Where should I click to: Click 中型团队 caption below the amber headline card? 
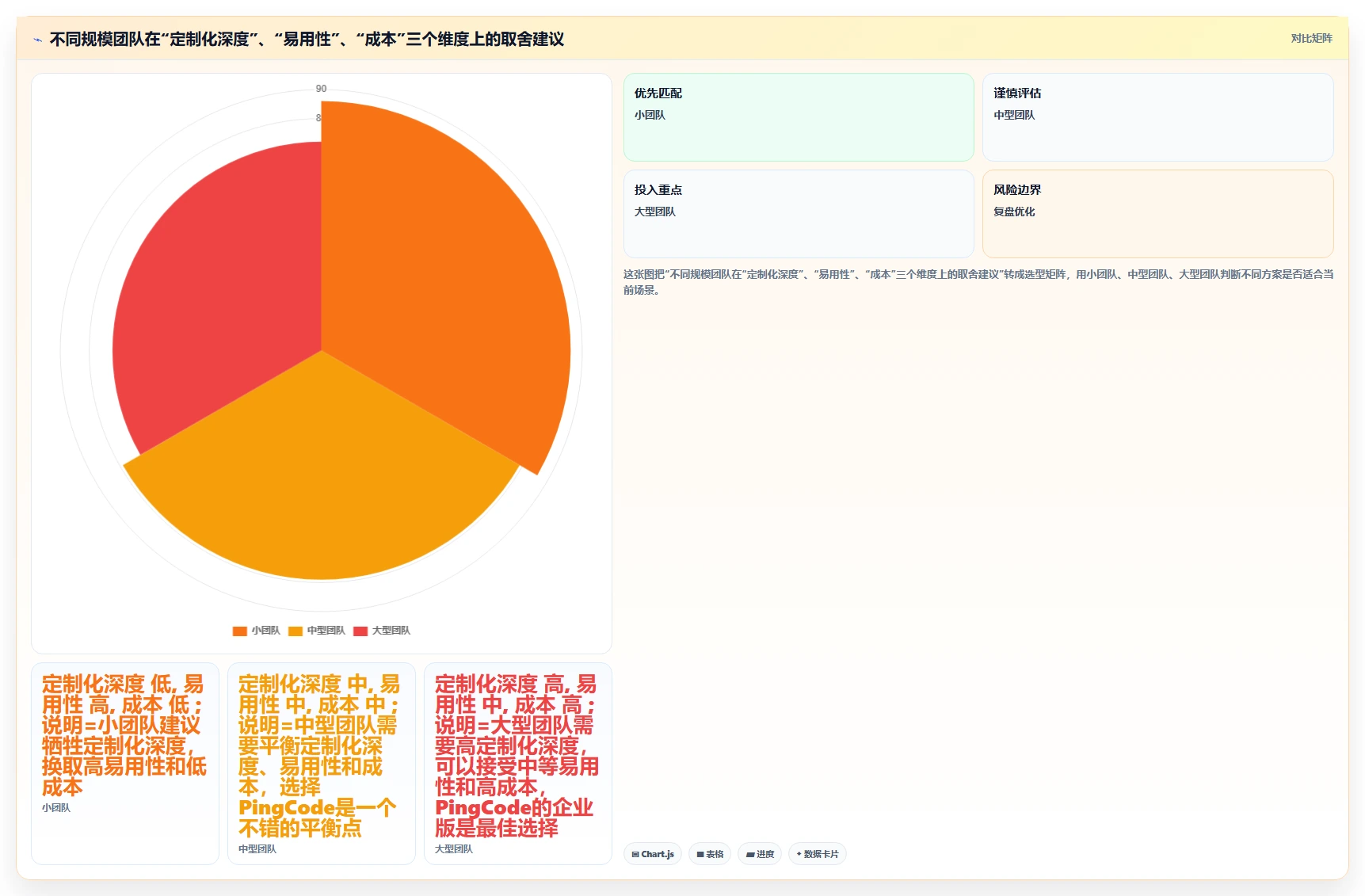click(x=257, y=849)
